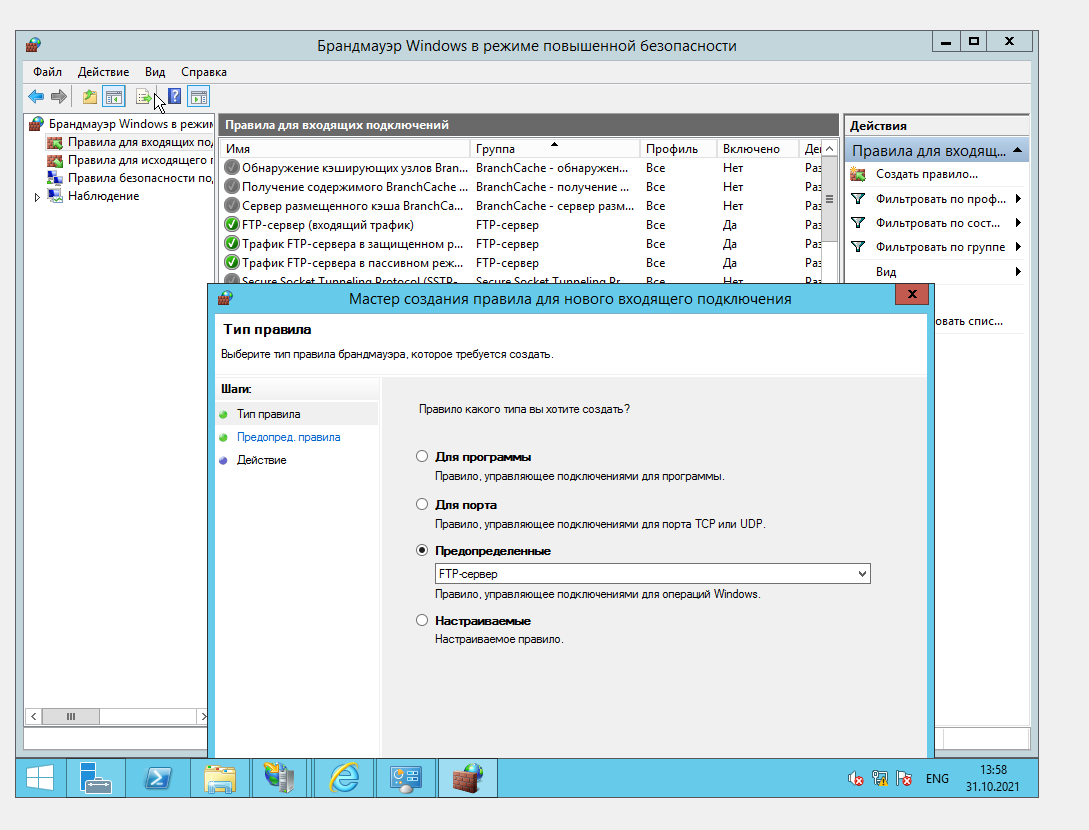Open the Вид menu in menu bar
Viewport: 1089px width, 830px height.
click(155, 72)
